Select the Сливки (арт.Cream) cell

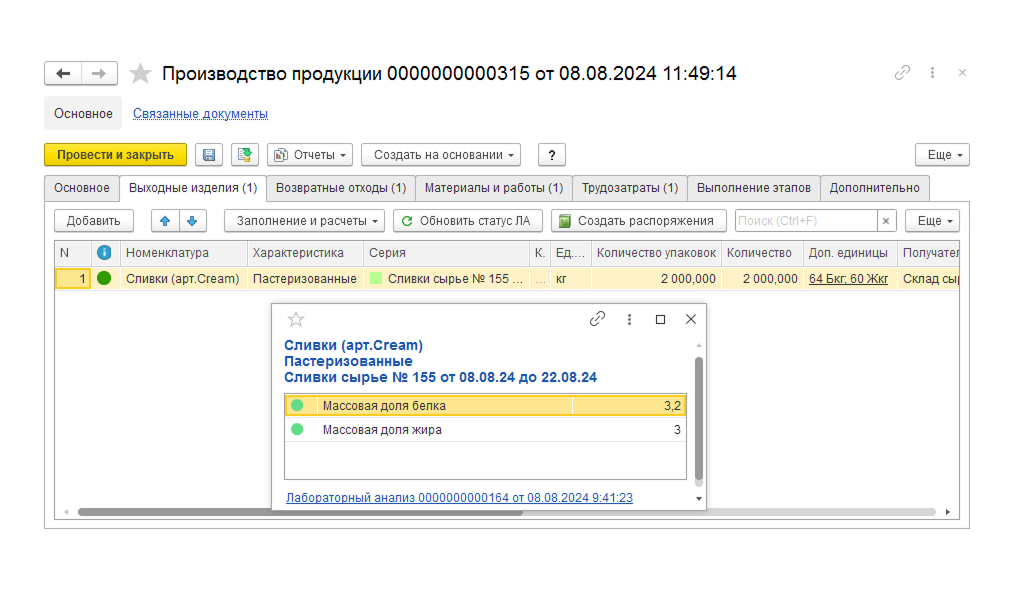183,279
